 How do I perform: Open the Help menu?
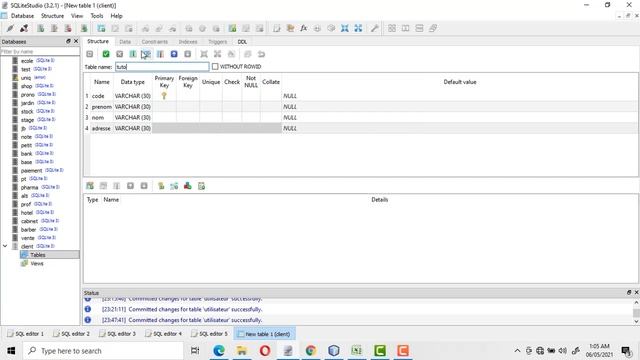click(x=116, y=16)
